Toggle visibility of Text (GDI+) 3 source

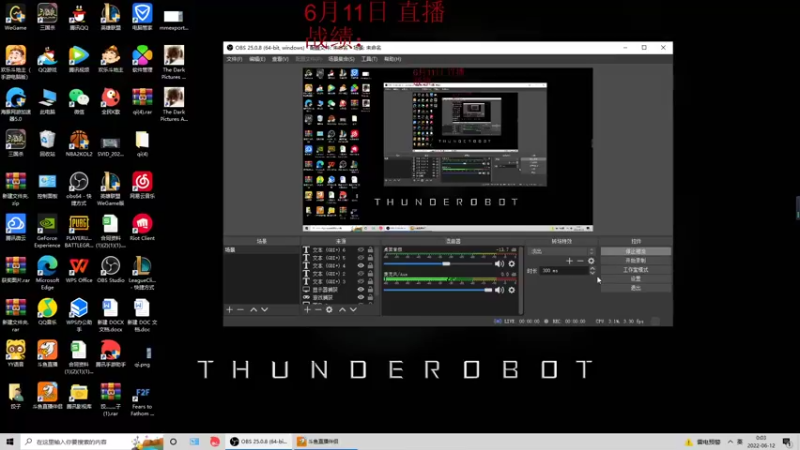pyautogui.click(x=361, y=282)
